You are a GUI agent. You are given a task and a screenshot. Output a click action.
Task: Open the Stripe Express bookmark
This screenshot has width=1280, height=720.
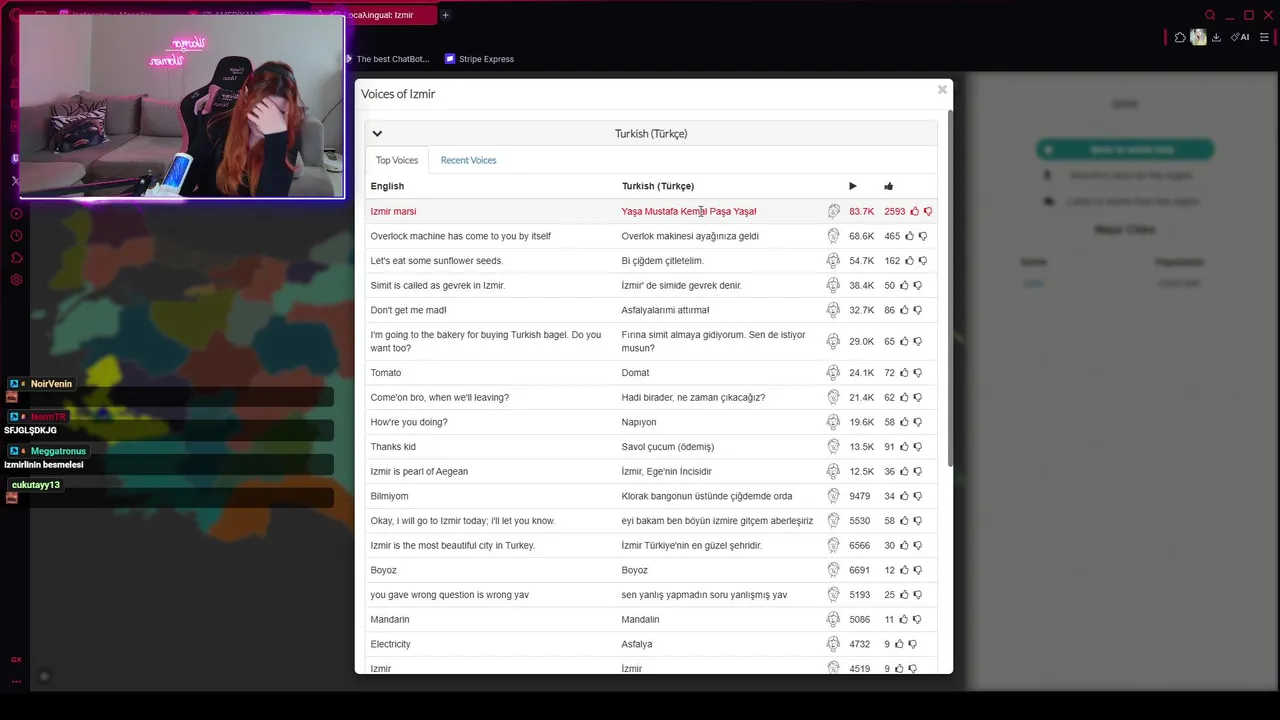point(479,59)
